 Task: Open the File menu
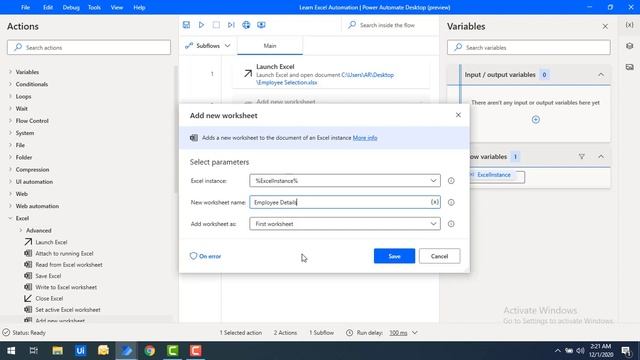coord(25,7)
